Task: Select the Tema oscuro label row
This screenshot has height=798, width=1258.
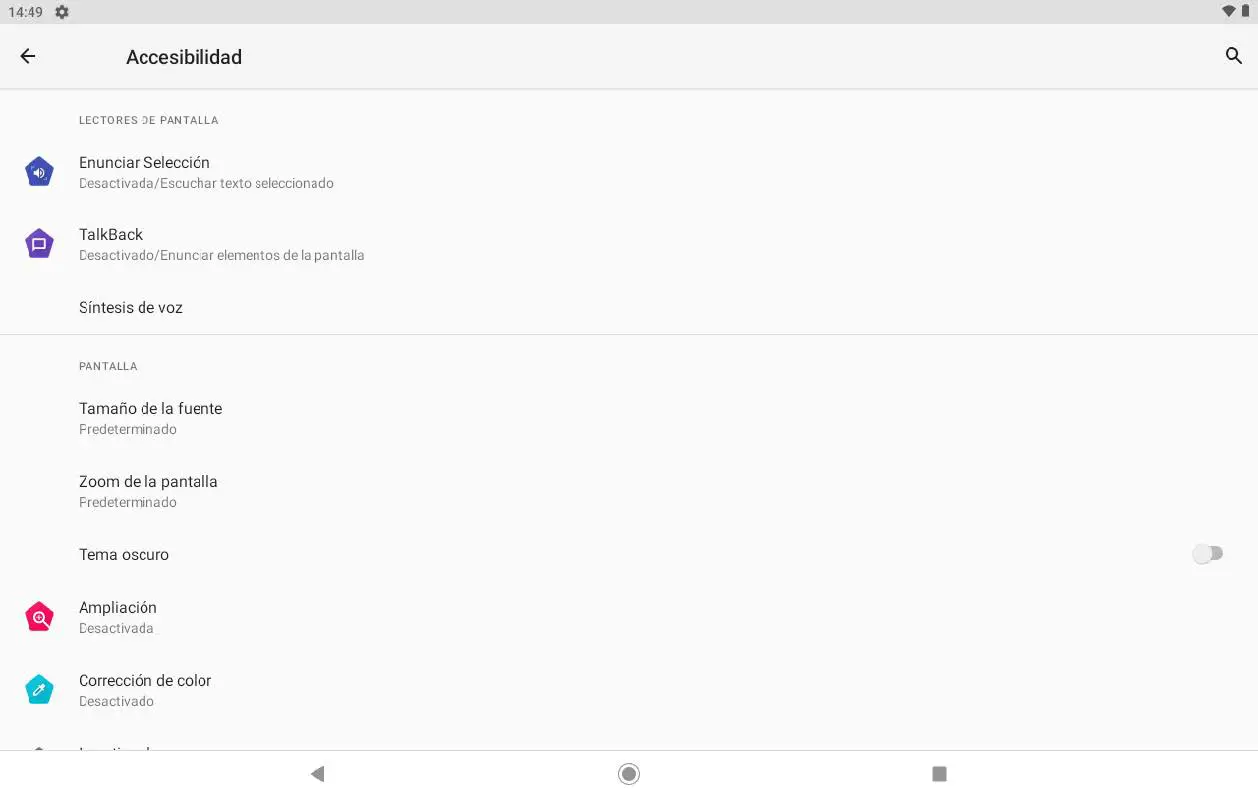Action: 629,554
